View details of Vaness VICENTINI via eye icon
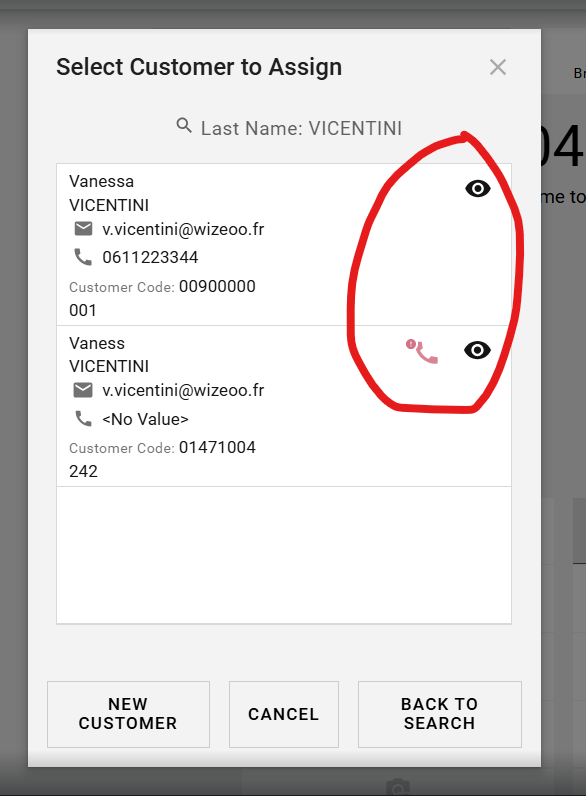This screenshot has width=586, height=796. (x=477, y=350)
